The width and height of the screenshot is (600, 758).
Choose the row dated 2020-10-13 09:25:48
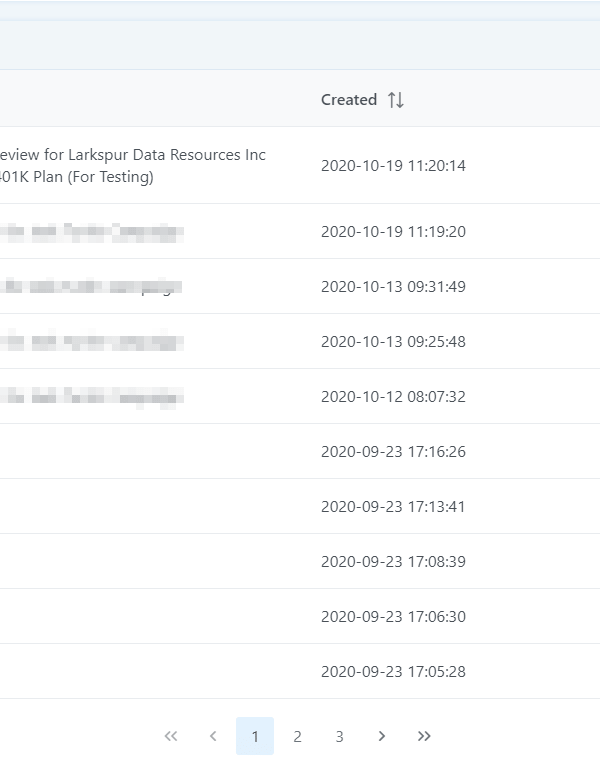pyautogui.click(x=393, y=342)
